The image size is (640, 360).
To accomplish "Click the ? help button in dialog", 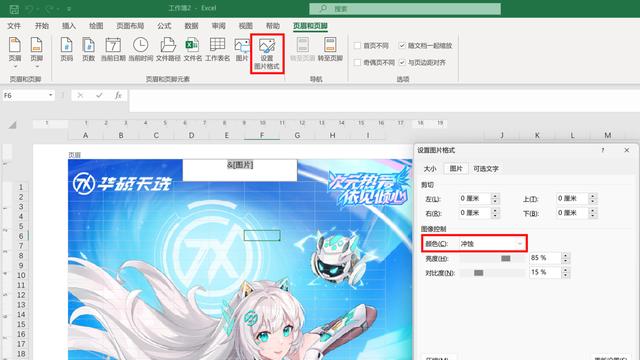I will (x=602, y=150).
